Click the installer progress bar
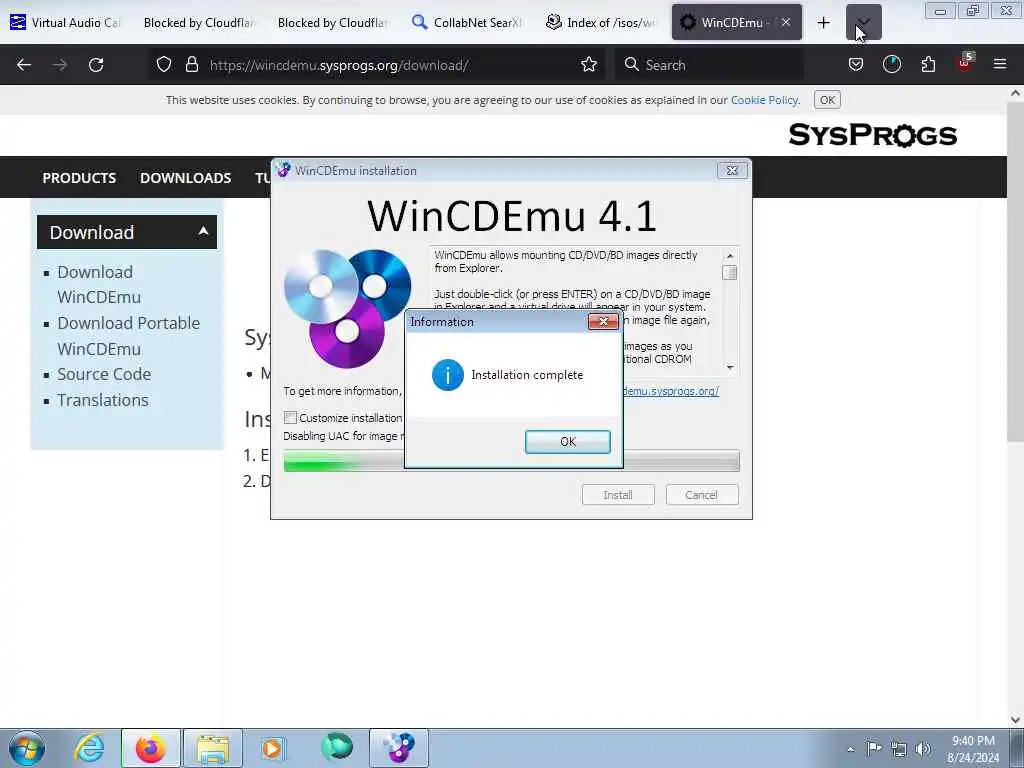Screen dimensions: 1024x768 [x=511, y=461]
